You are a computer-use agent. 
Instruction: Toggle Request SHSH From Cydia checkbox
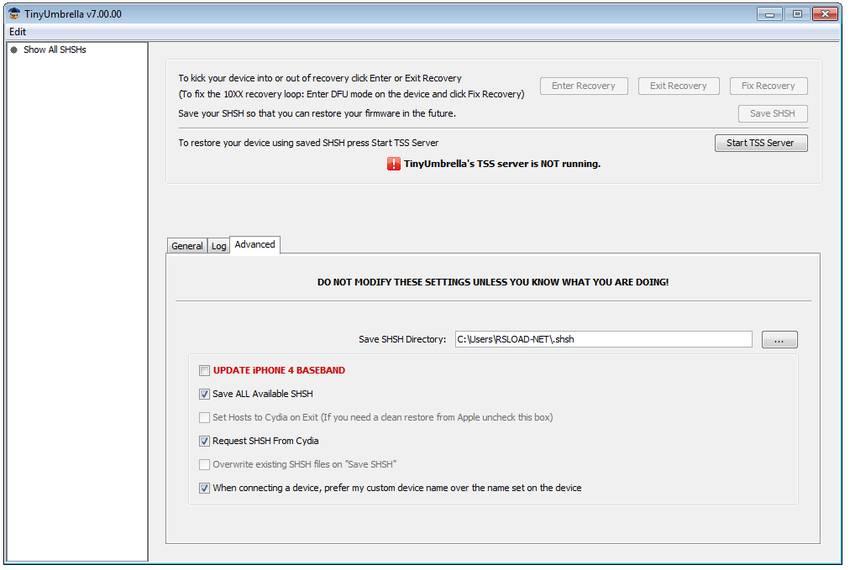tap(204, 441)
